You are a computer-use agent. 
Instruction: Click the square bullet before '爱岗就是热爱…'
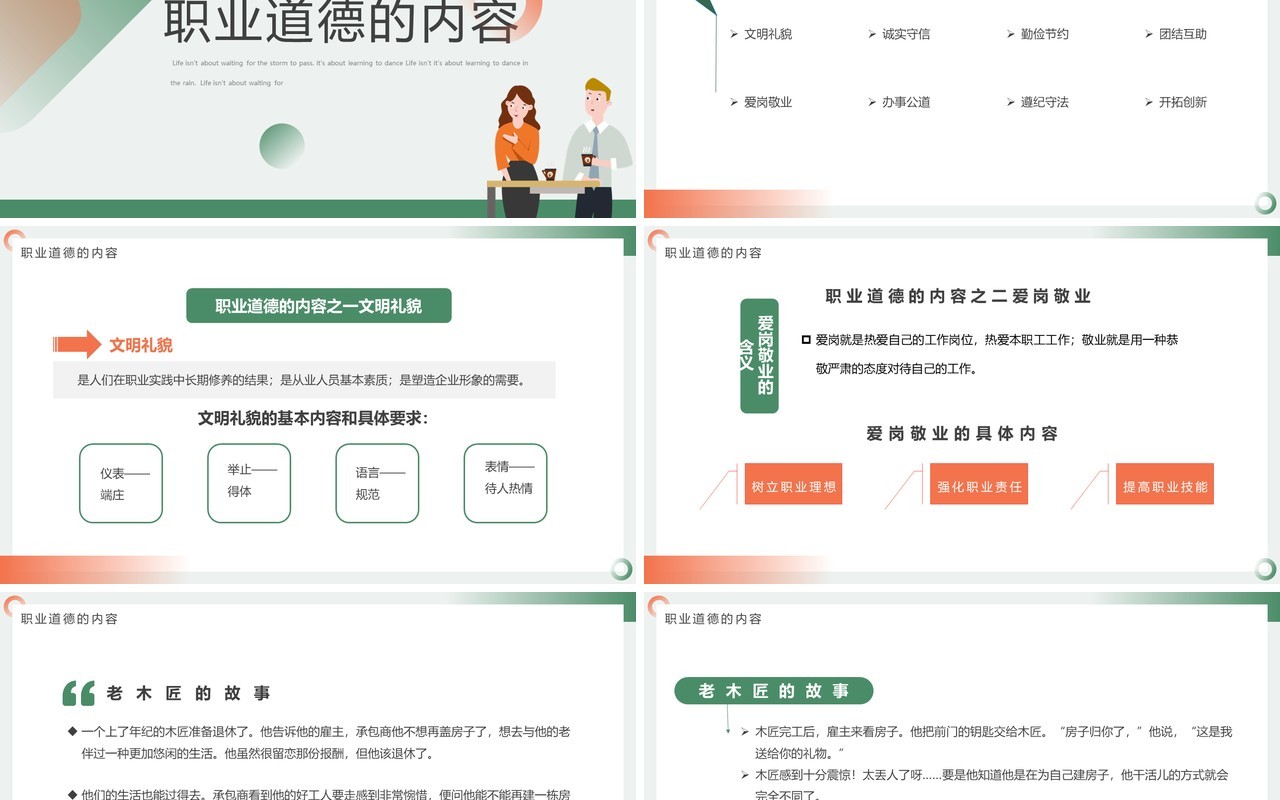click(x=806, y=340)
